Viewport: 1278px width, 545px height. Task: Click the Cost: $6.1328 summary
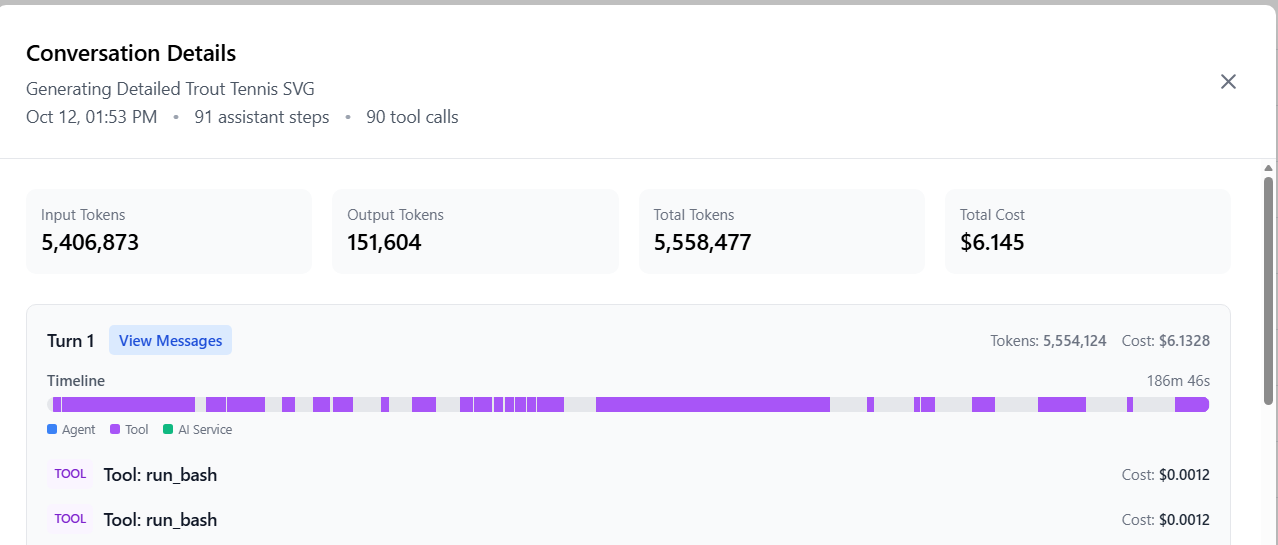tap(1166, 341)
